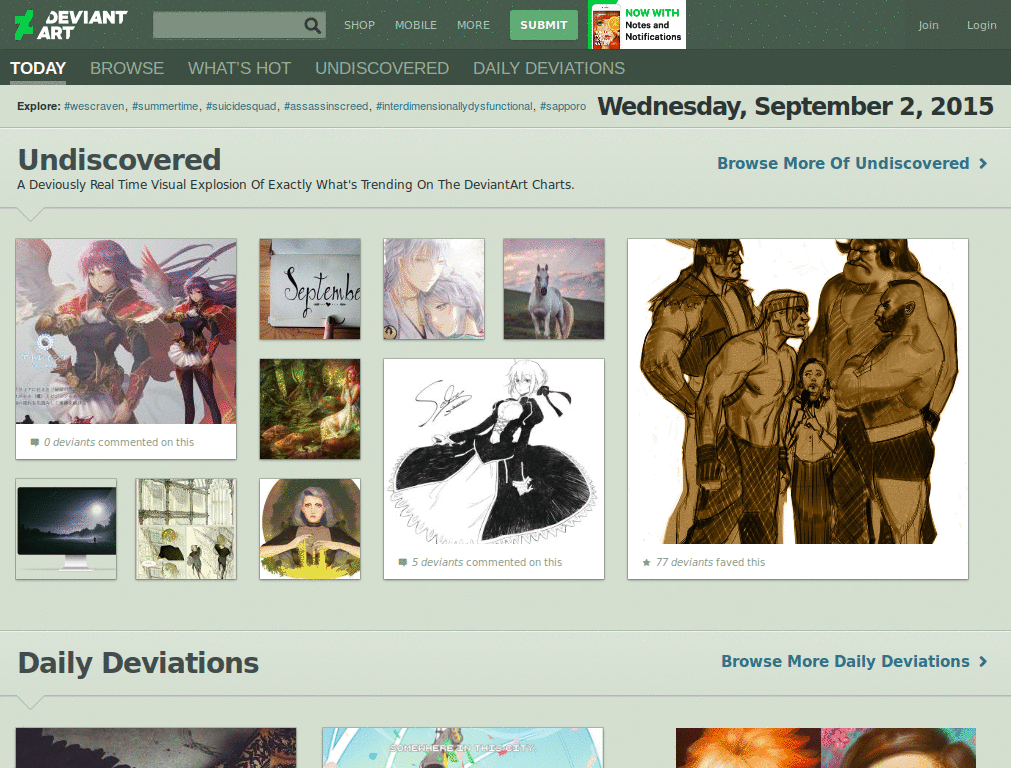Explore the #sapporo tag
Screen dimensions: 1024x768
[562, 106]
